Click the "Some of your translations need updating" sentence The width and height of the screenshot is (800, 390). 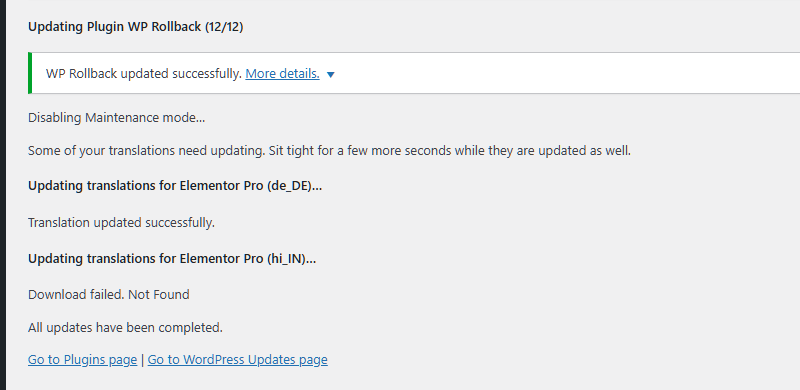[x=329, y=151]
